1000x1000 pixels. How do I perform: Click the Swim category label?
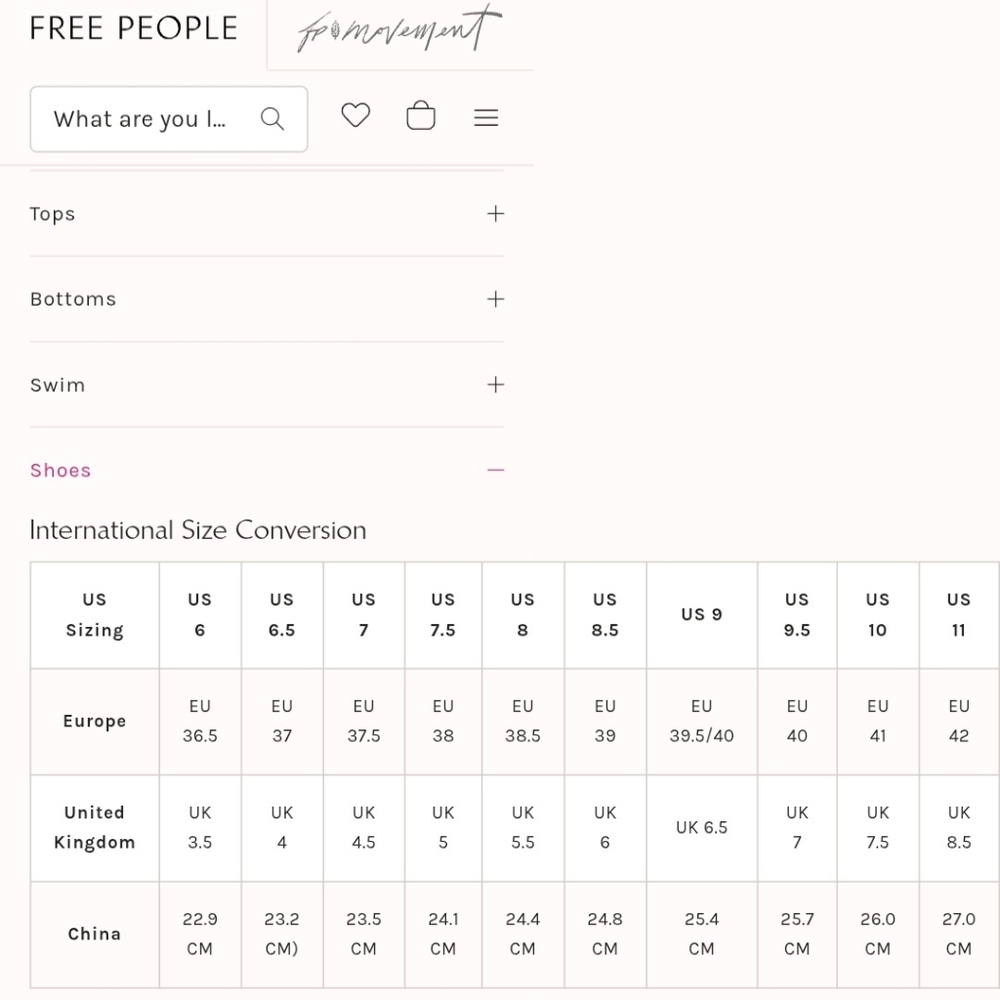click(57, 385)
